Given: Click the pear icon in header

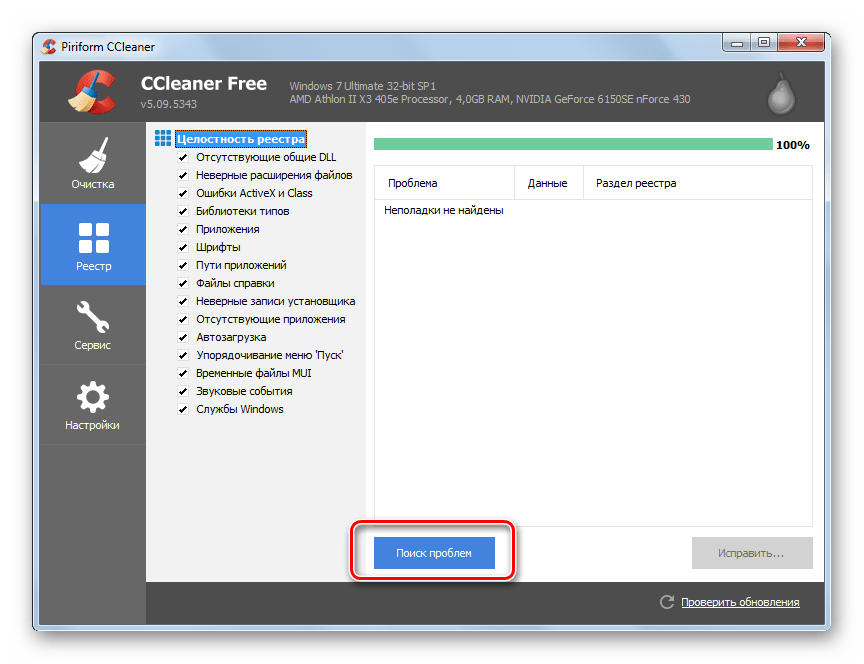Looking at the screenshot, I should pyautogui.click(x=781, y=94).
